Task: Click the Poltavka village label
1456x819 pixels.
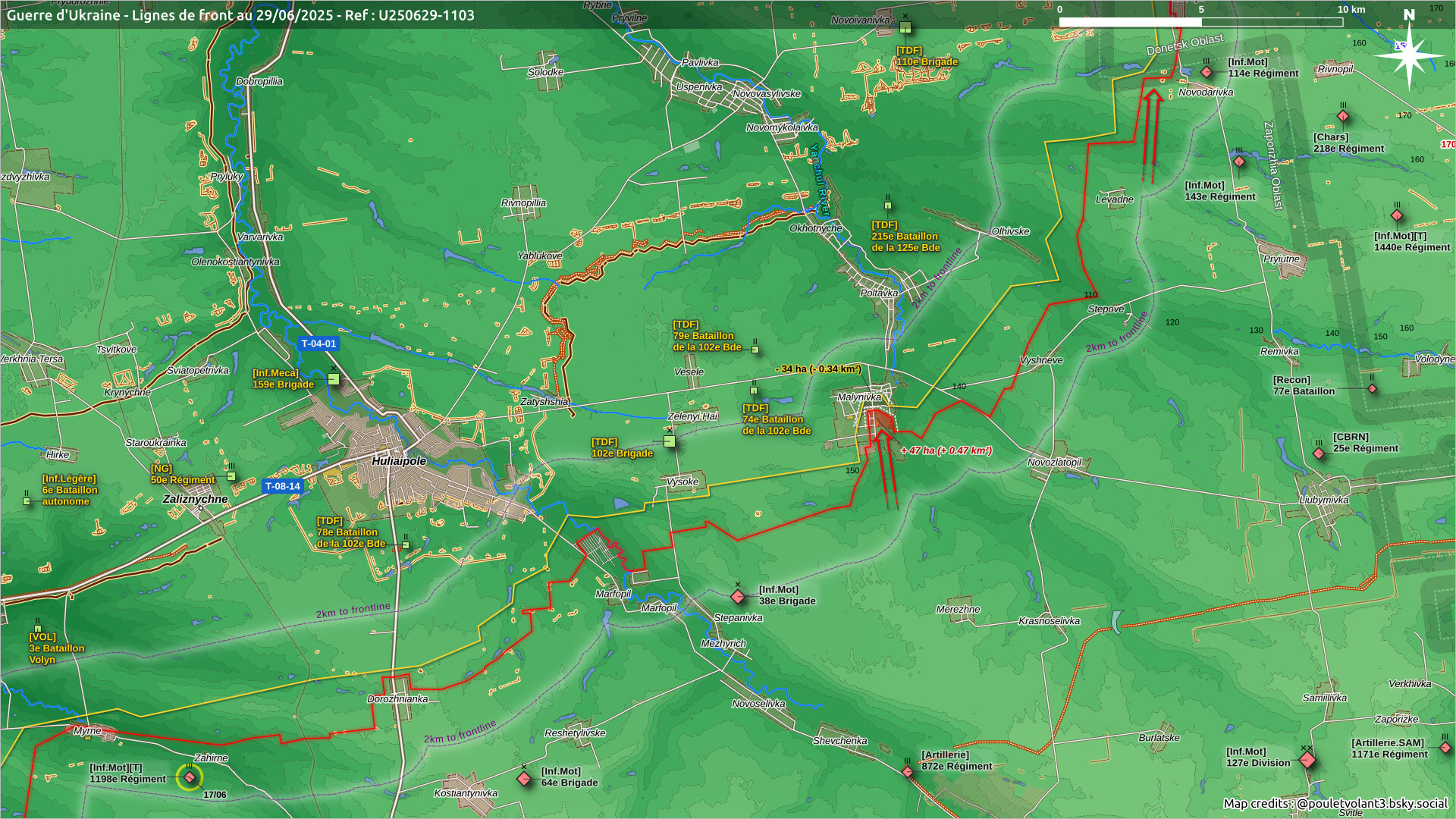Action: tap(879, 293)
